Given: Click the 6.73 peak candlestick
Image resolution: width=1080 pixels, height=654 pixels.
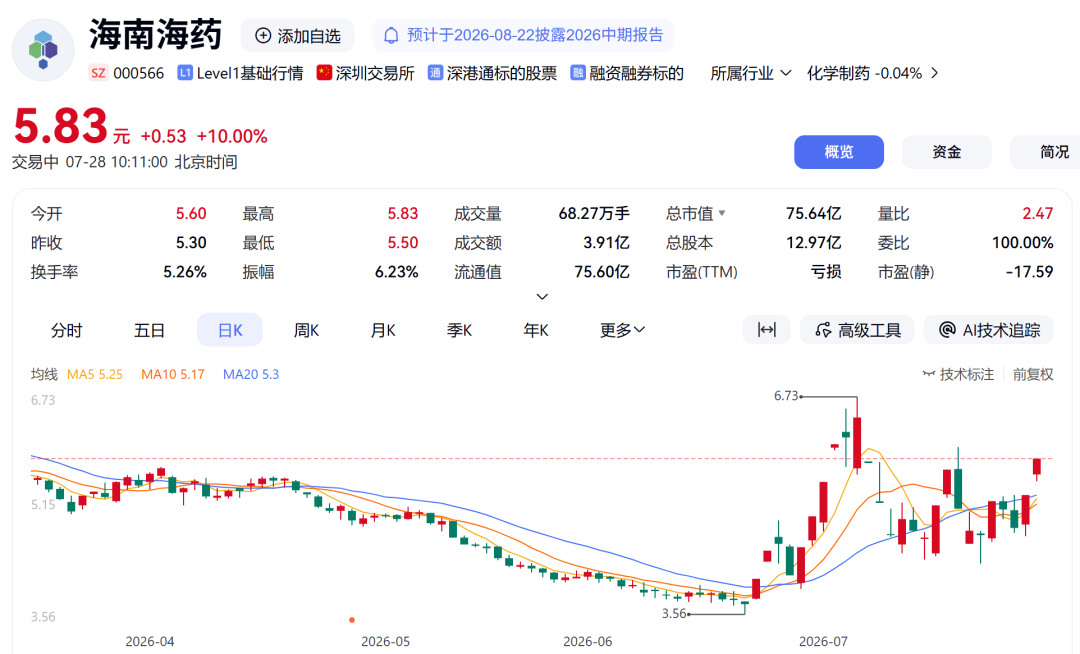Looking at the screenshot, I should coord(857,443).
